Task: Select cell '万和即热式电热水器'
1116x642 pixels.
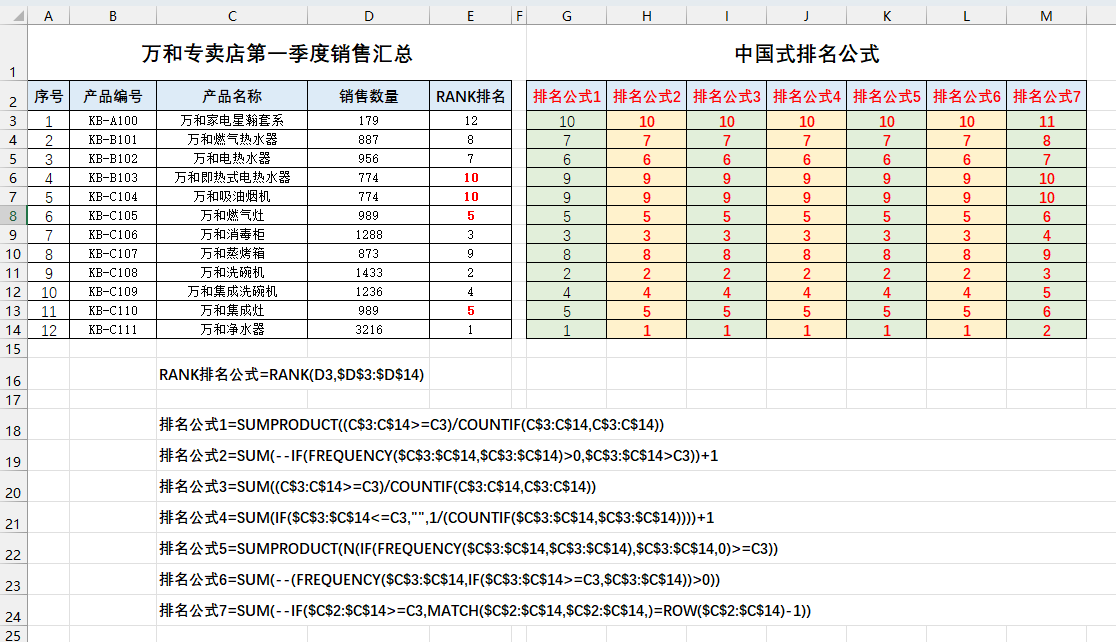Action: pyautogui.click(x=232, y=177)
